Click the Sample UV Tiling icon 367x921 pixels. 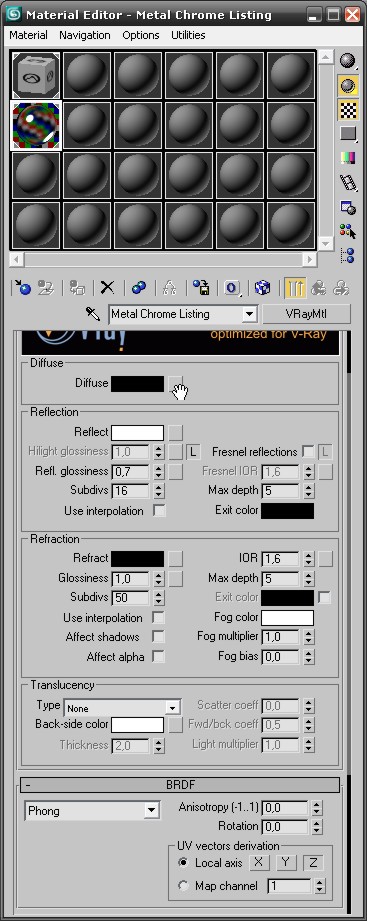[348, 134]
